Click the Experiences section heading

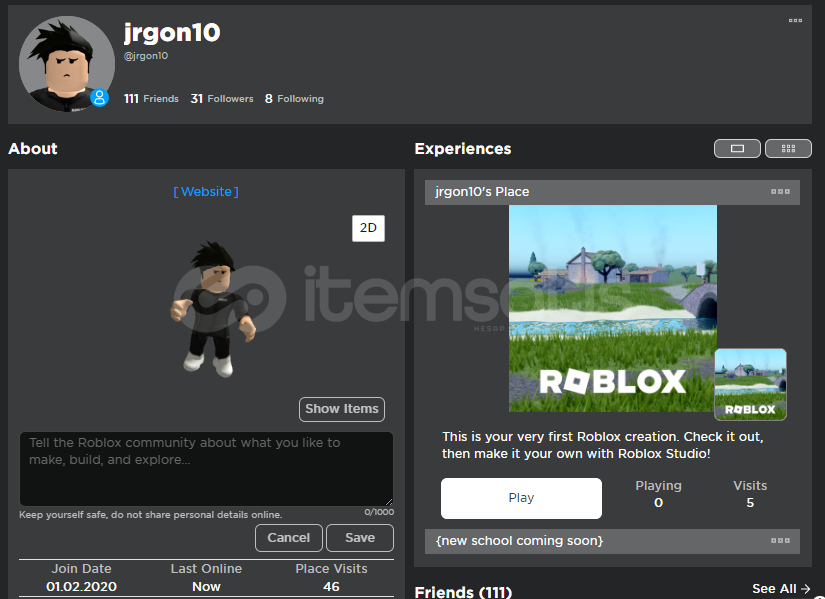pos(463,148)
